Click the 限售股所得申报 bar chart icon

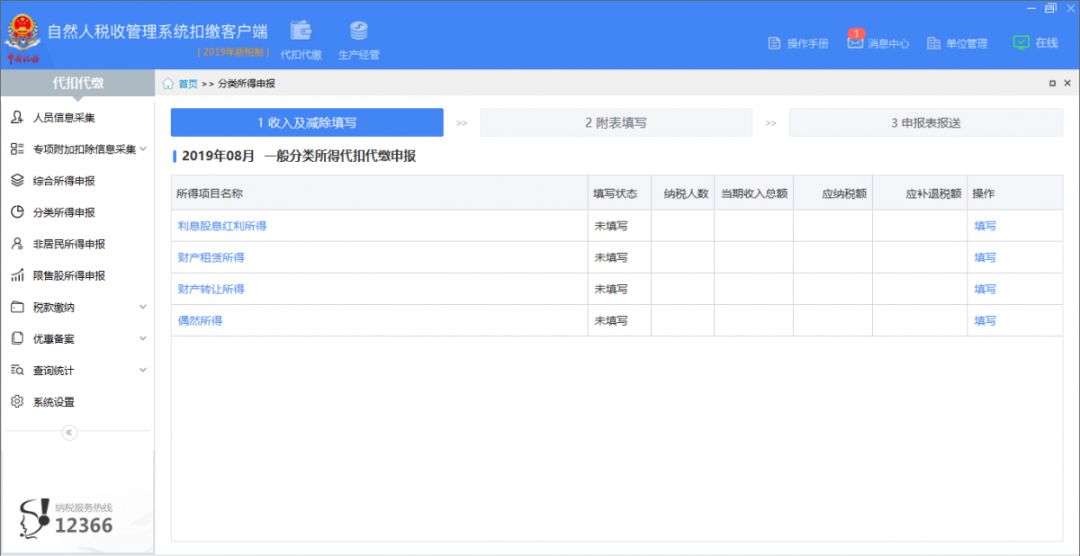(x=17, y=276)
